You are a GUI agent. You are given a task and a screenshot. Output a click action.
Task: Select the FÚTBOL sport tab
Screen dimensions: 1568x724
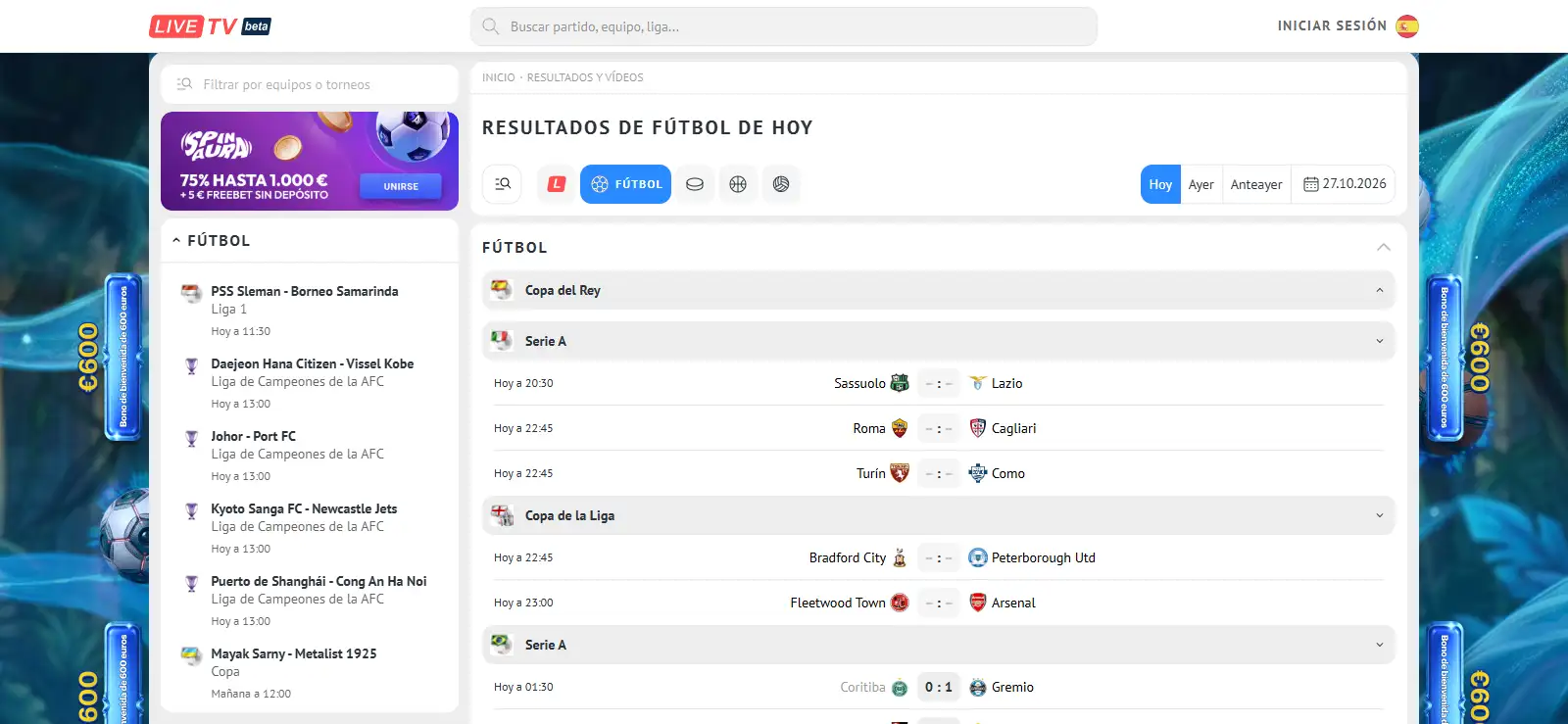(625, 184)
